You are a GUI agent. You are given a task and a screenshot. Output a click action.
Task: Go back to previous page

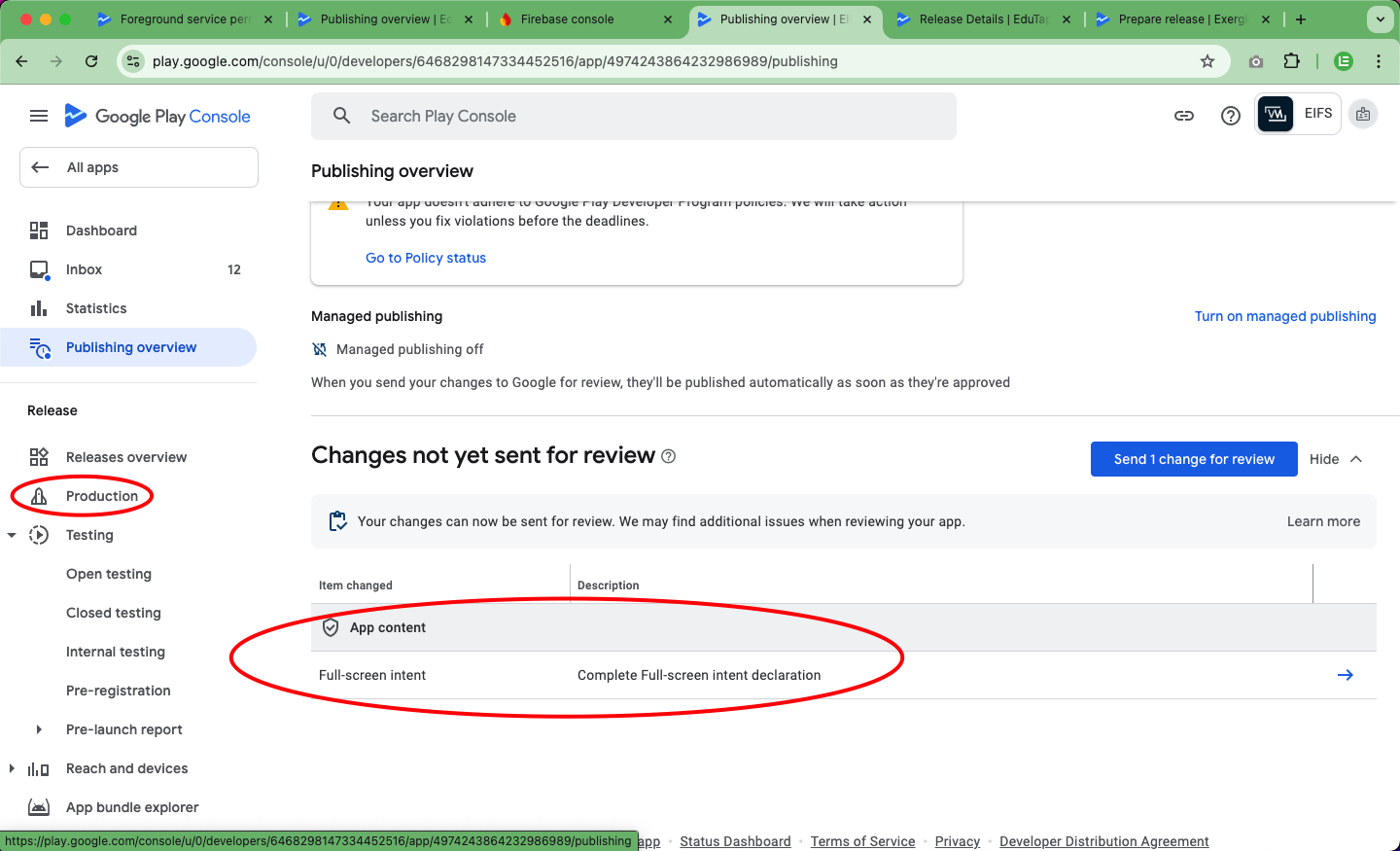[x=21, y=61]
